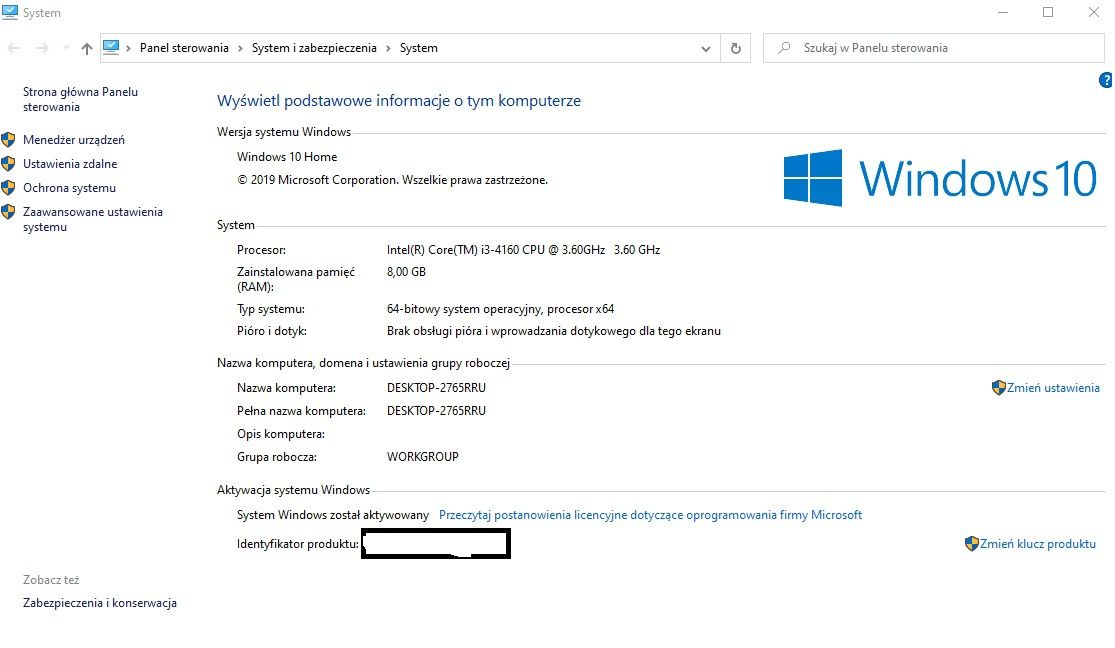
Task: Click the shield icon beside 'Zaawansowane ustawienia systemu'
Action: click(9, 212)
